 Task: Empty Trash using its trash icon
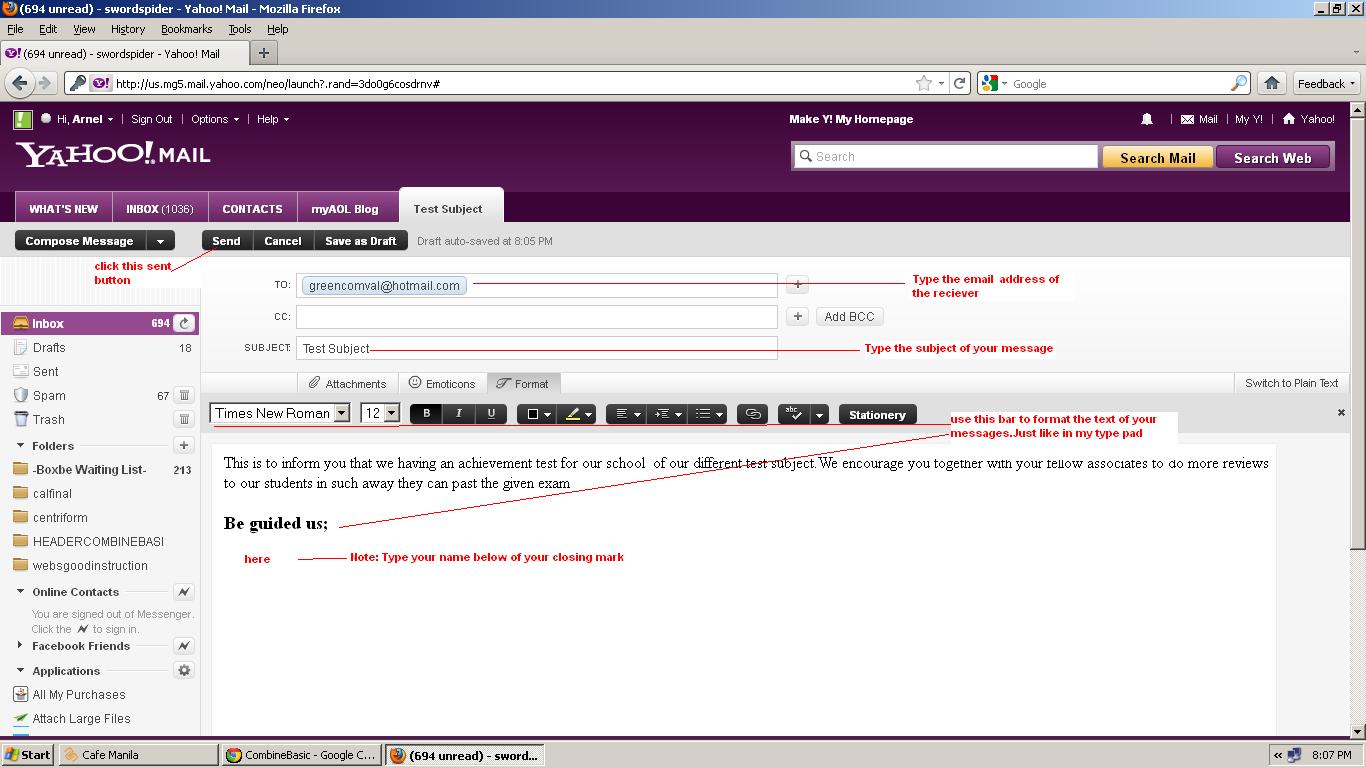[x=184, y=419]
